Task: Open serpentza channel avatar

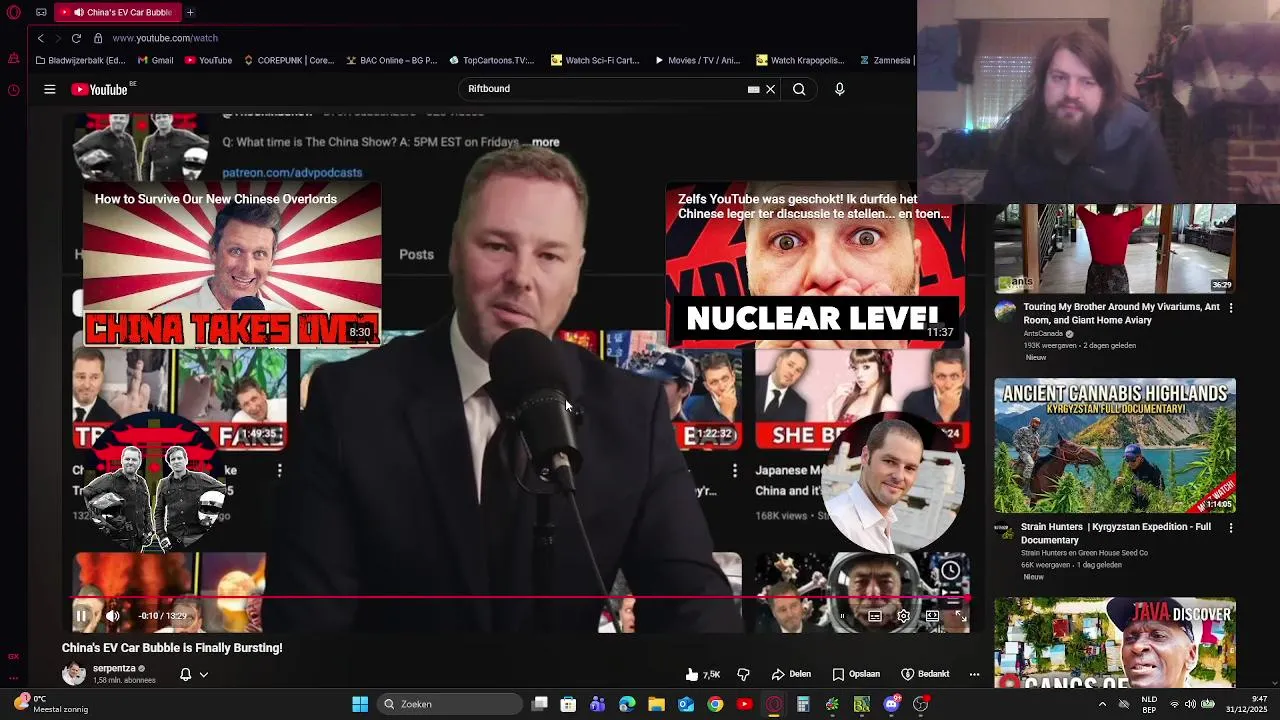Action: click(x=74, y=673)
